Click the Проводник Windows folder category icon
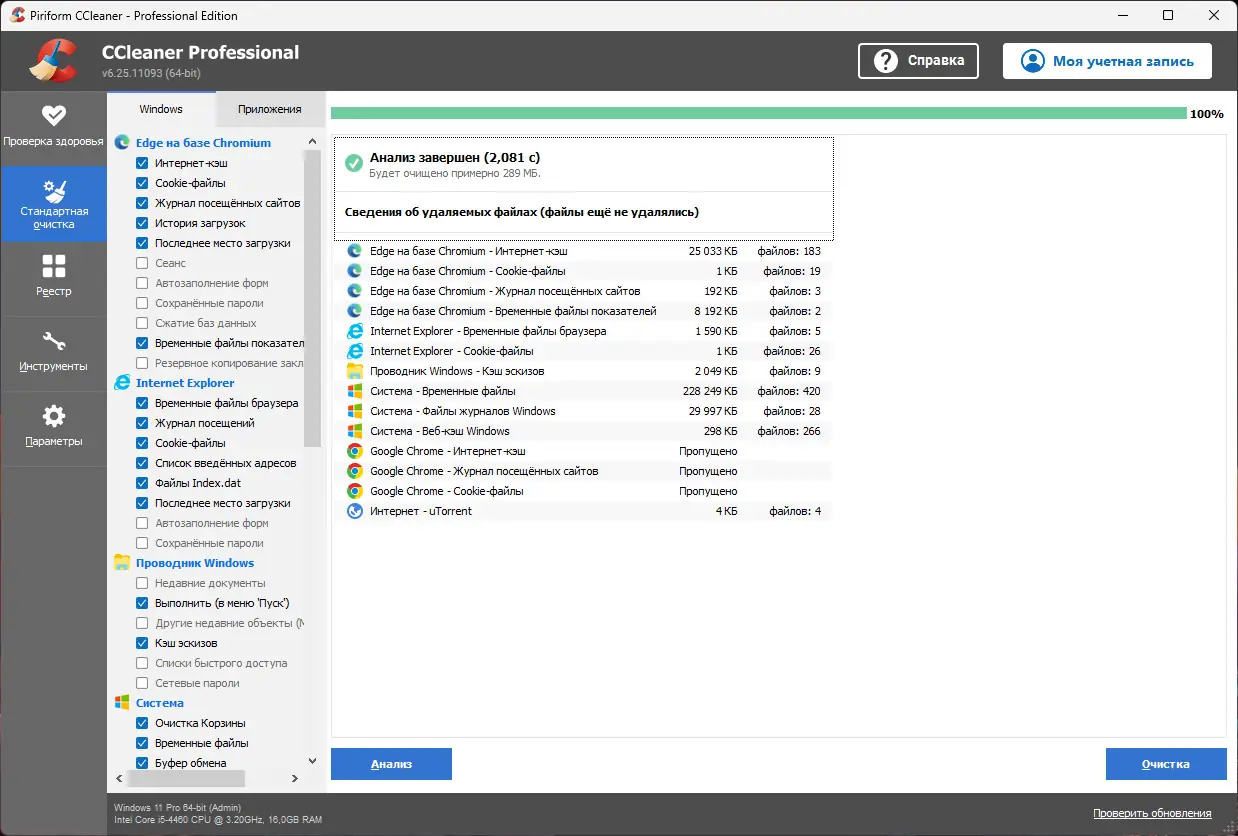 click(x=122, y=563)
